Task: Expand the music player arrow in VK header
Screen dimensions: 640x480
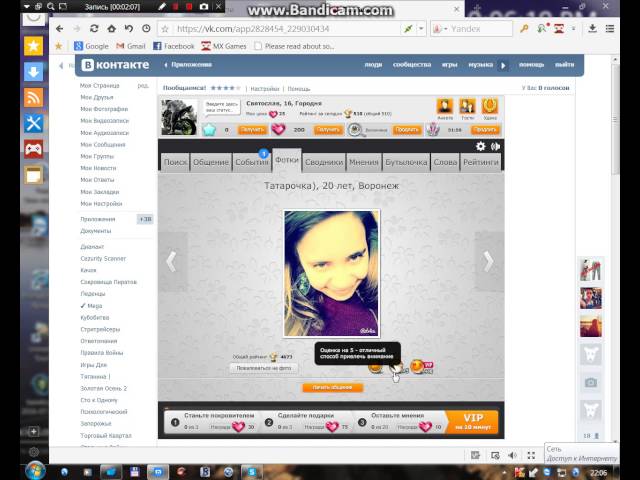Action: pos(503,65)
